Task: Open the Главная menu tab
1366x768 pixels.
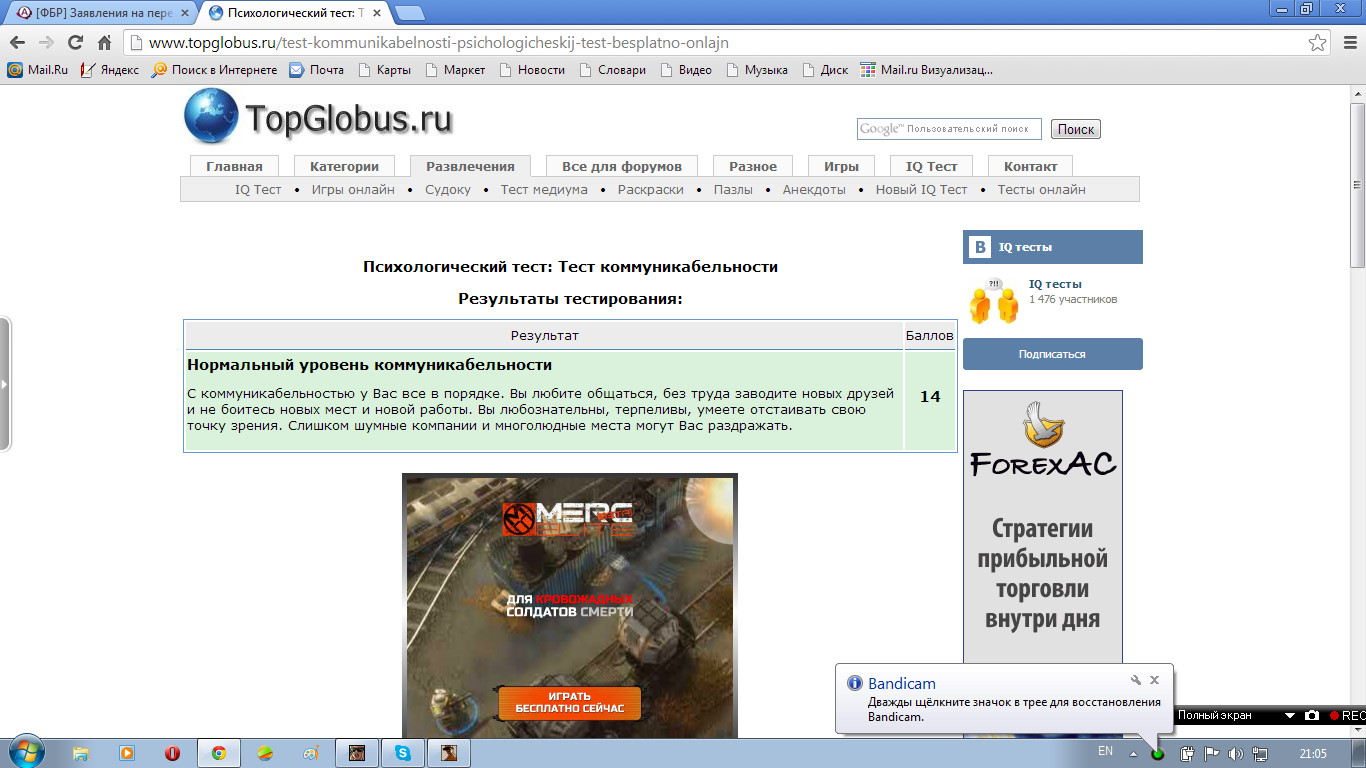Action: [235, 166]
